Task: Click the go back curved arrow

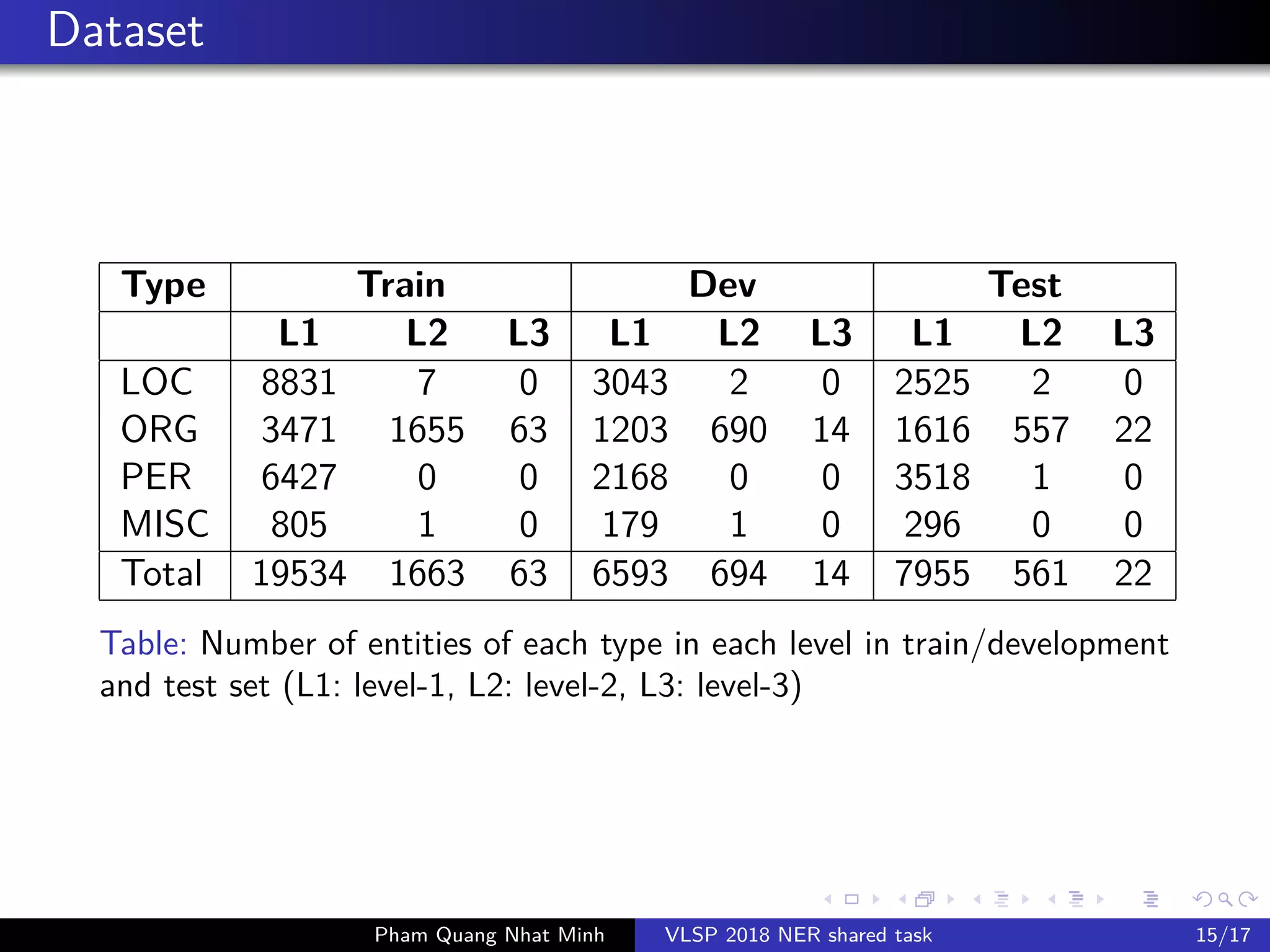Action: [1202, 899]
